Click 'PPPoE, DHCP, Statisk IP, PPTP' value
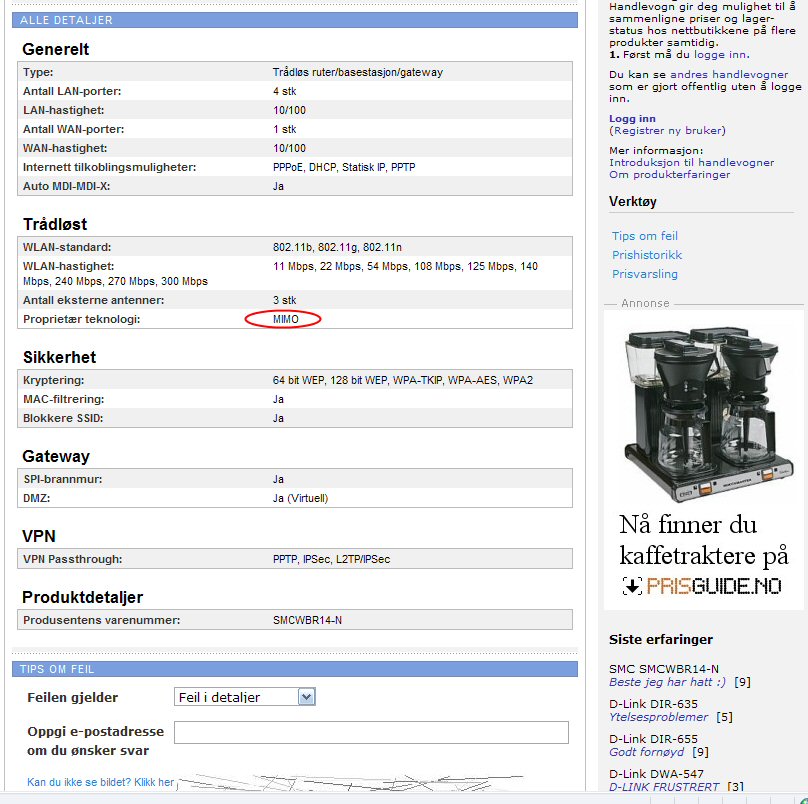Screen dimensions: 808x804 [x=344, y=167]
